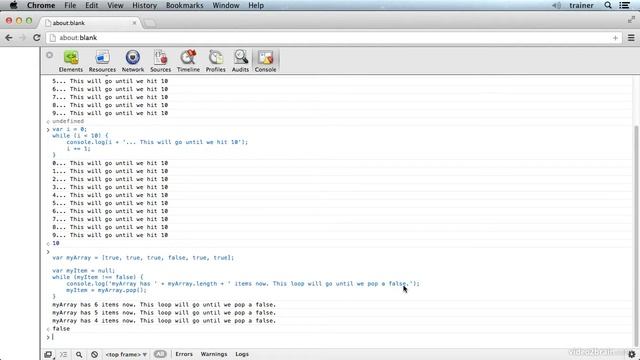Click the 'undefined' result line
The height and width of the screenshot is (360, 640).
click(68, 121)
